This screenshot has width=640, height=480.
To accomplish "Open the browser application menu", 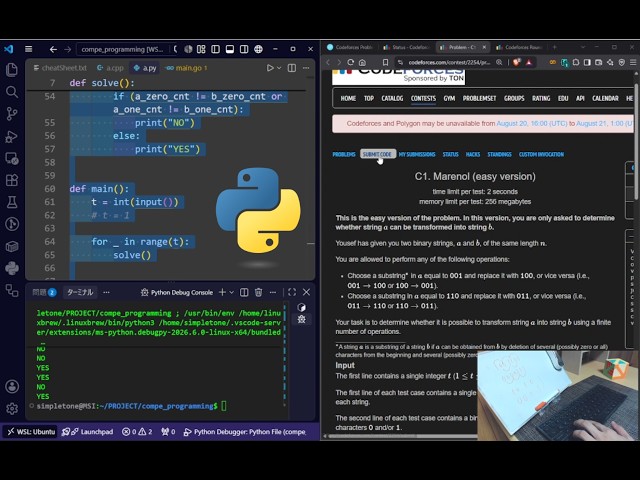I will (633, 62).
